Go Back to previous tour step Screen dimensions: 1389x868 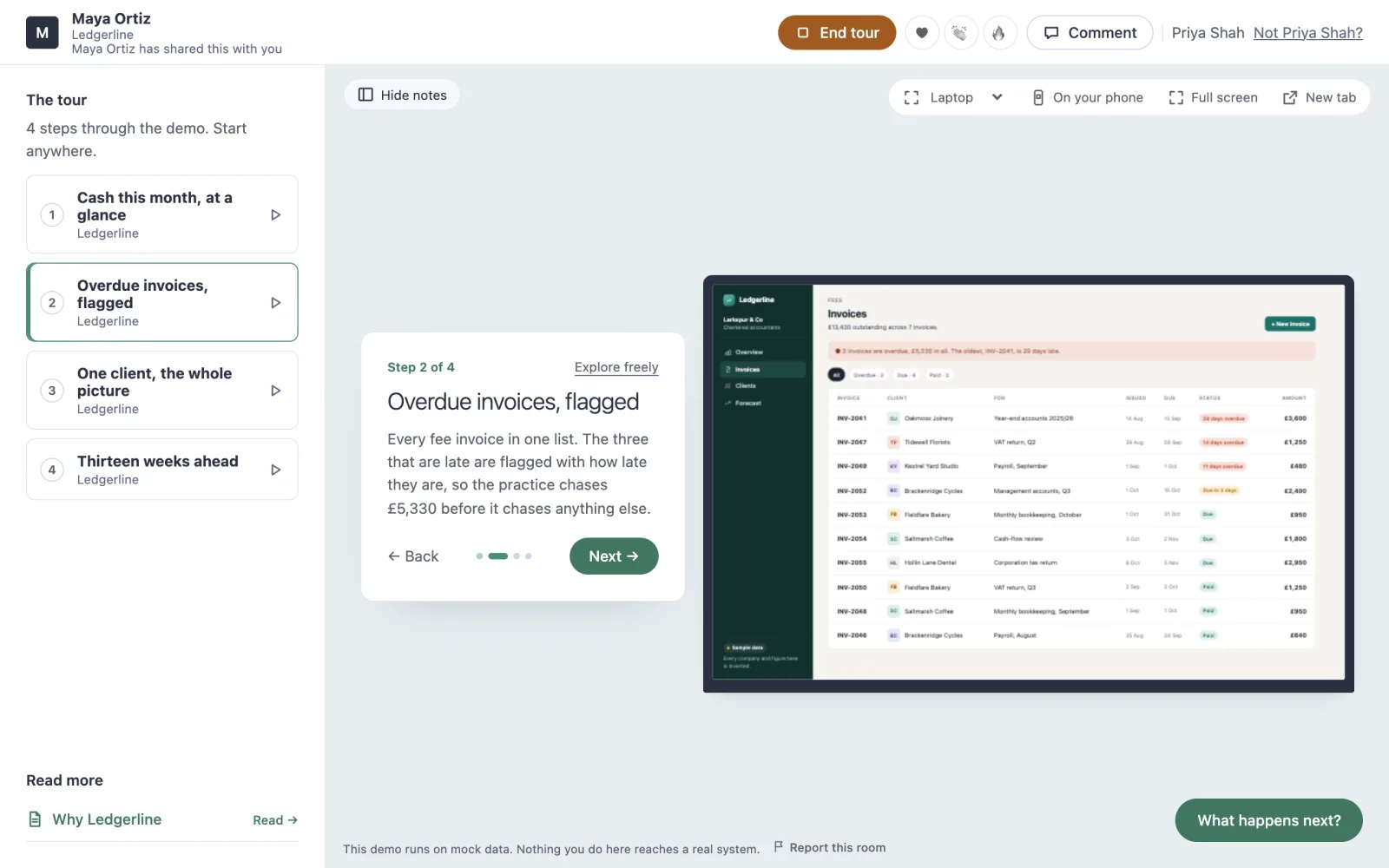(413, 556)
